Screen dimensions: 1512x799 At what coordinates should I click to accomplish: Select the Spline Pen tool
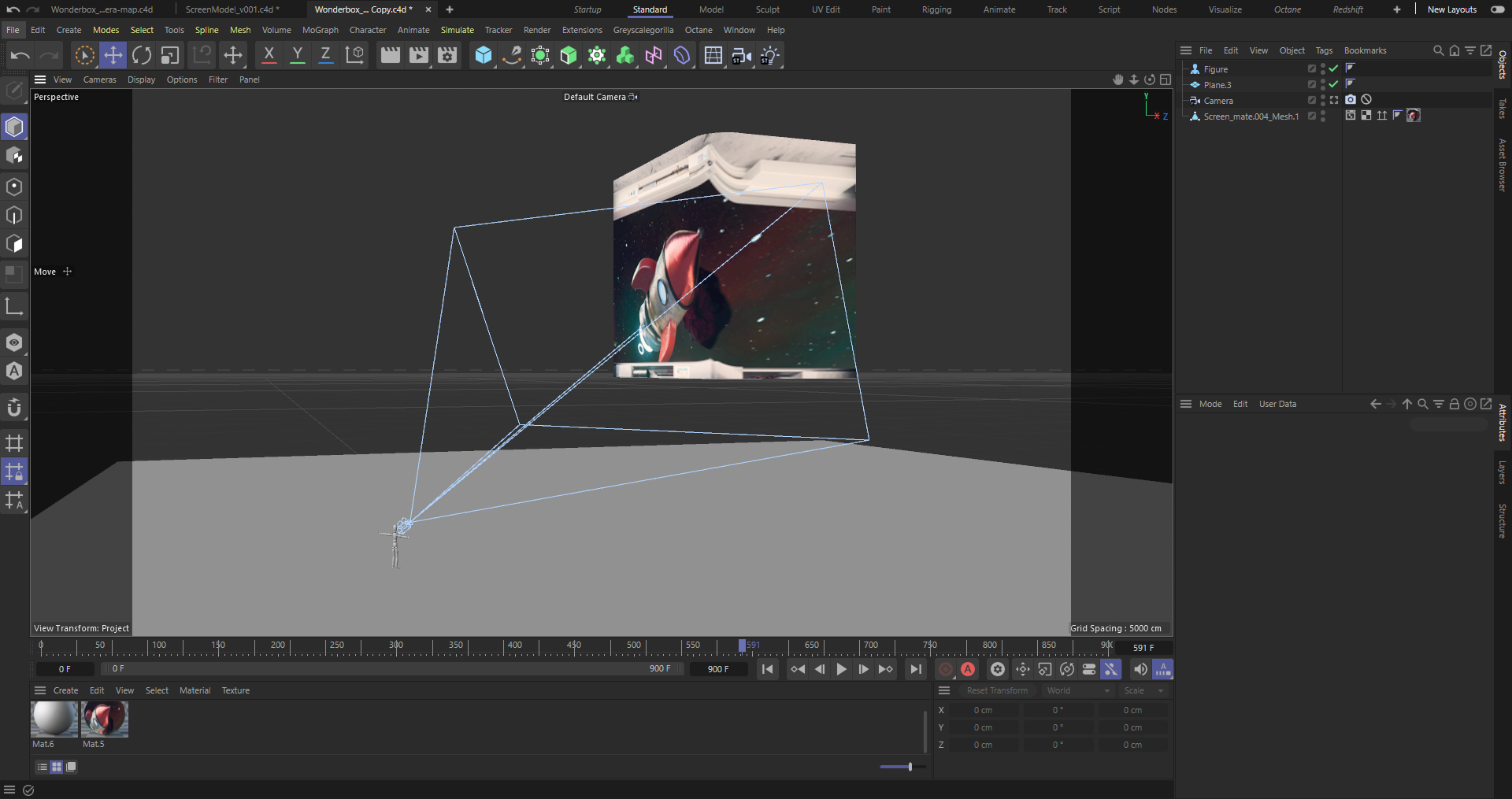click(x=512, y=55)
